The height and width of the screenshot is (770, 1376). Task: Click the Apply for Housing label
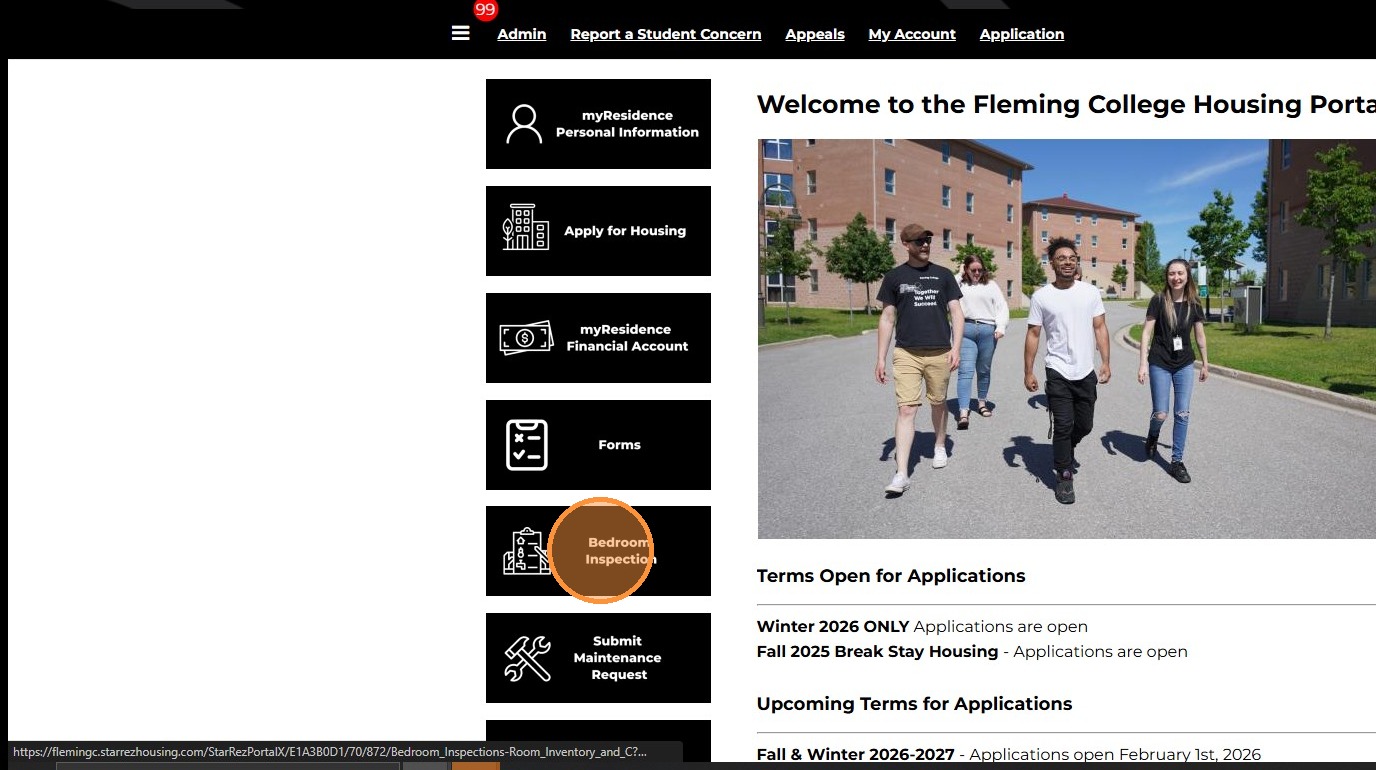625,231
